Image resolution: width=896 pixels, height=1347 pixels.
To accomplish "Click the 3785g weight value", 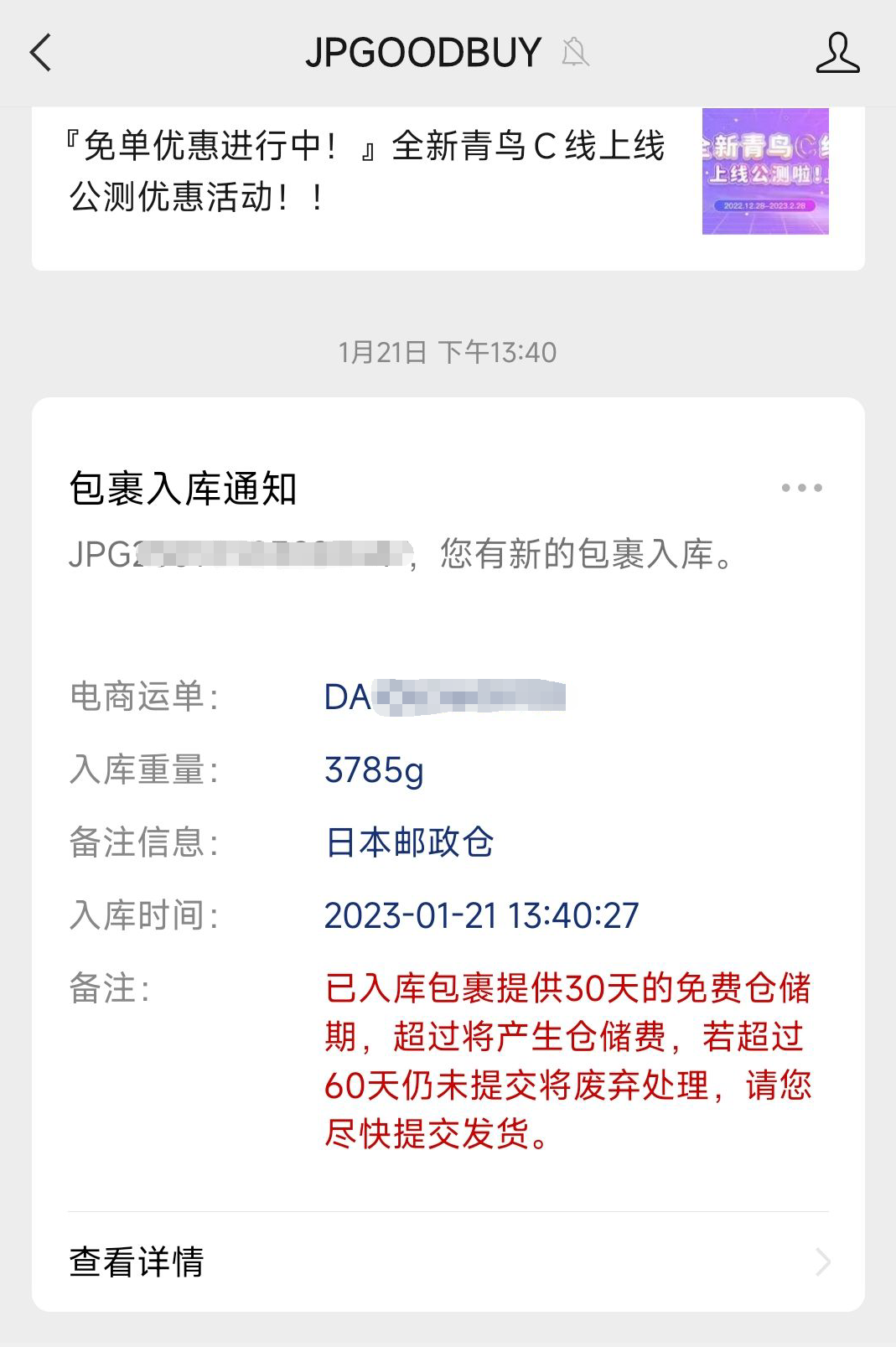I will point(374,770).
